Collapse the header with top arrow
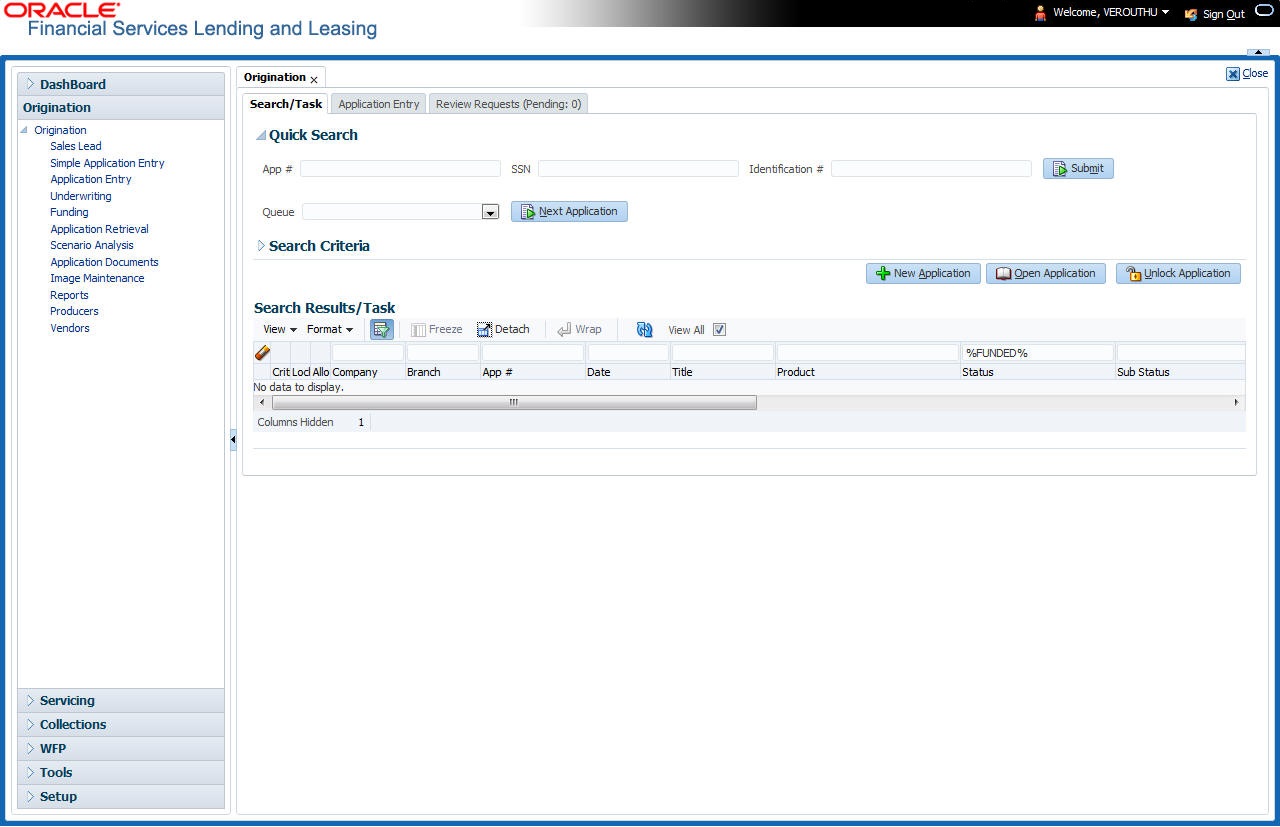The width and height of the screenshot is (1280, 827). coord(1257,52)
